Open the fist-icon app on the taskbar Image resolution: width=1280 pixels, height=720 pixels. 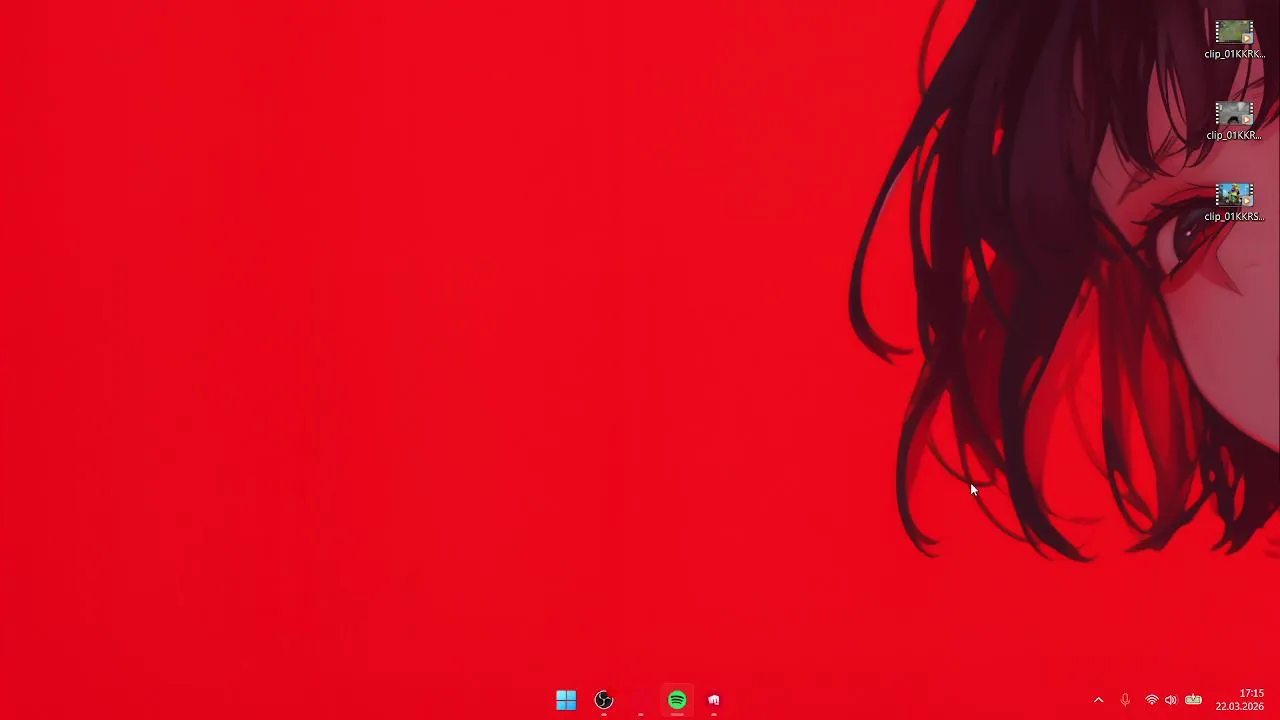714,700
